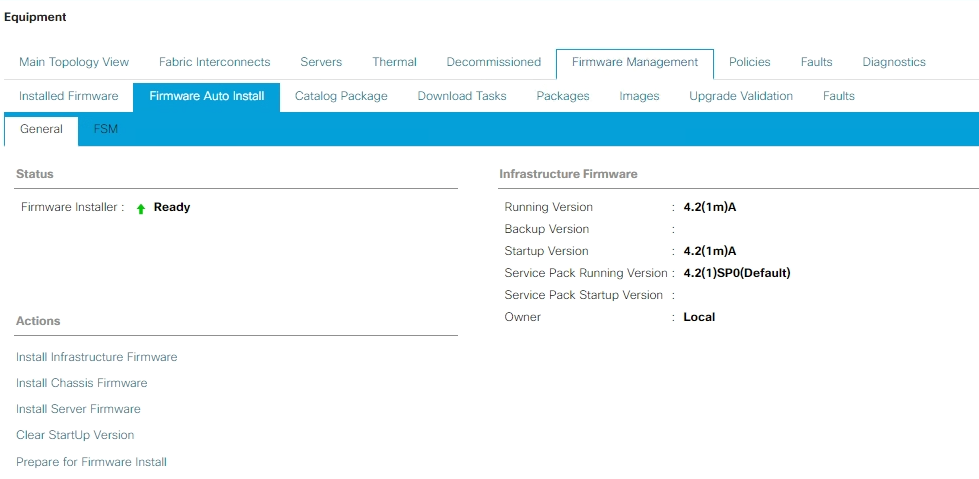Click the Firmware Installer label
Viewport: 979px width, 479px height.
tap(72, 207)
